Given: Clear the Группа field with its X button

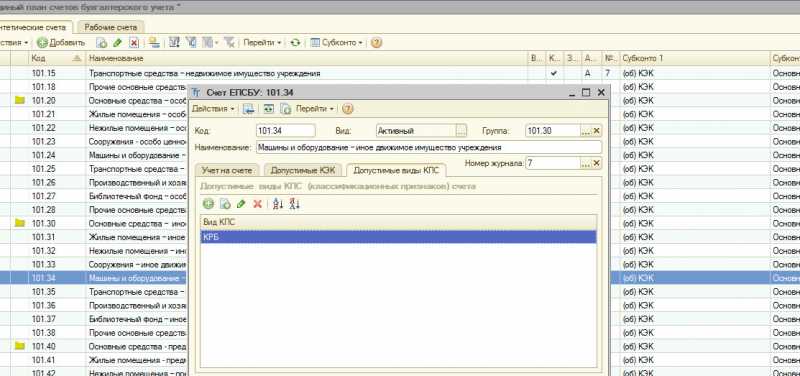Looking at the screenshot, I should (x=596, y=131).
